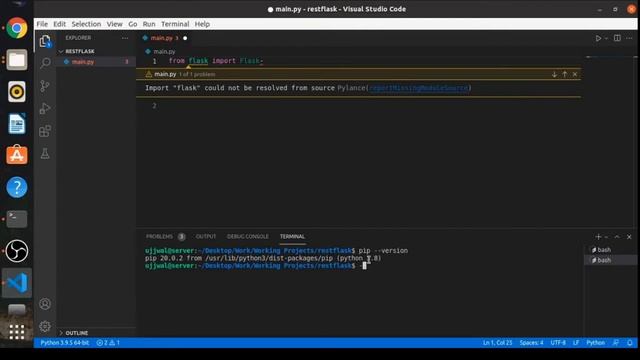The image size is (640, 360).
Task: Open the View menu
Action: click(115, 24)
